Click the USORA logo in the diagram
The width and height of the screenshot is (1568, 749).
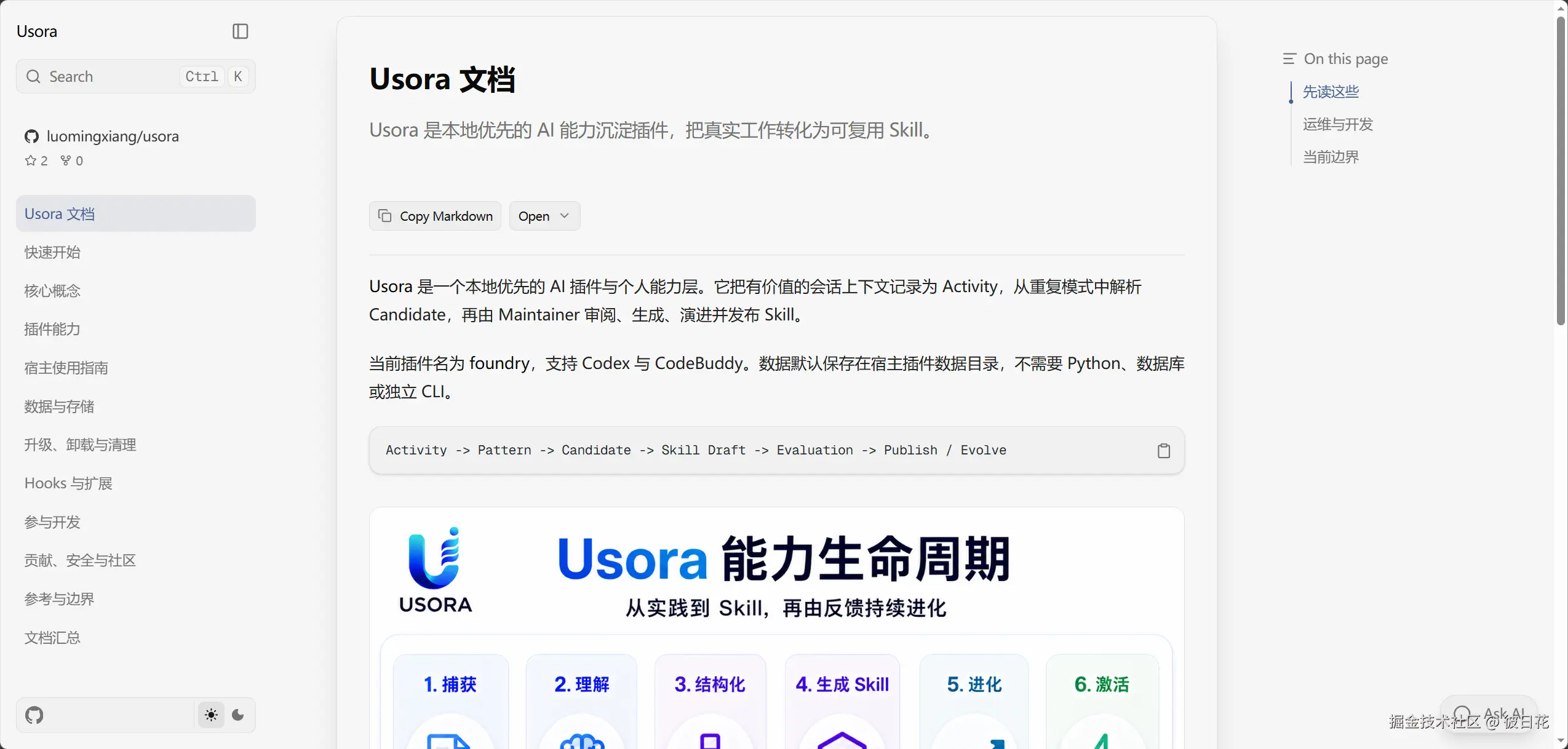[436, 569]
